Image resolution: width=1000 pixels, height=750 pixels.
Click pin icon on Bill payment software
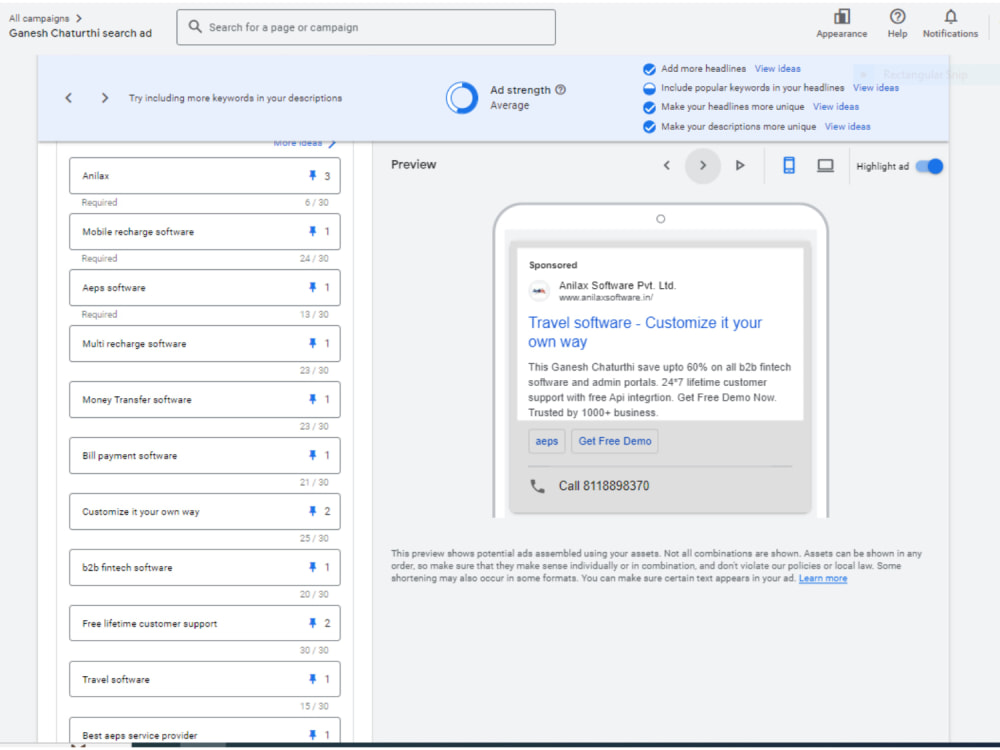[x=312, y=455]
